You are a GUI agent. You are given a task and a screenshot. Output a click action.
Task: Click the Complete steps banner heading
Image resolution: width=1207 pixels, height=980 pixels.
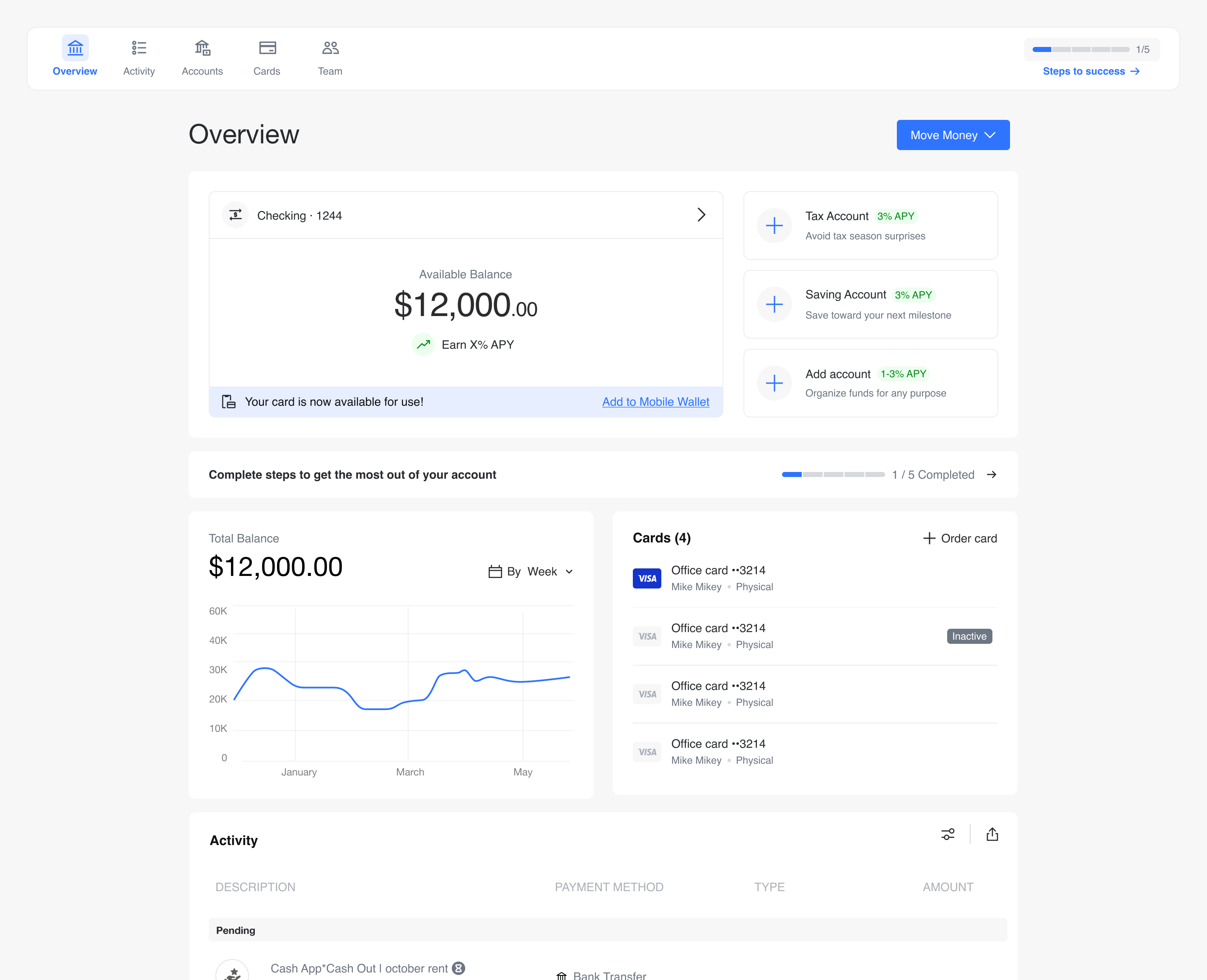(353, 475)
